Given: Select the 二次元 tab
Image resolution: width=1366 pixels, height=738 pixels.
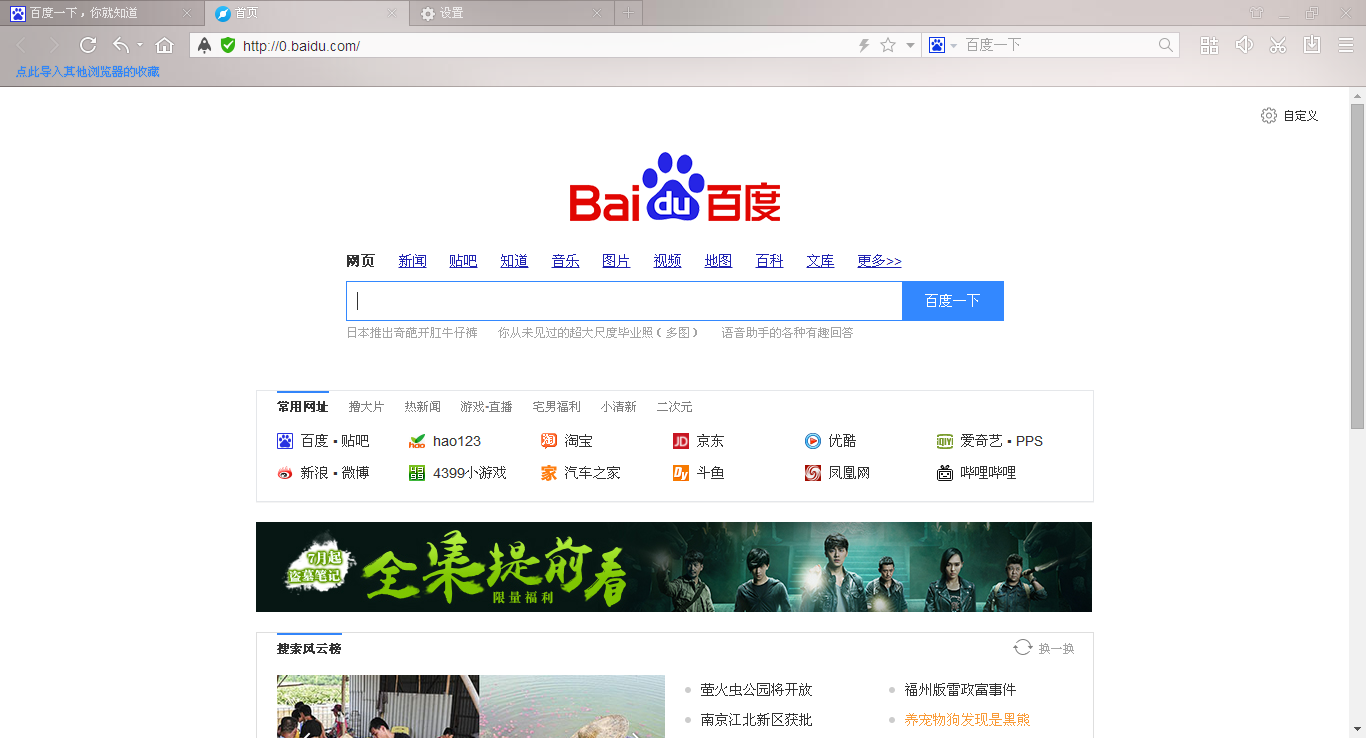Looking at the screenshot, I should click(674, 407).
